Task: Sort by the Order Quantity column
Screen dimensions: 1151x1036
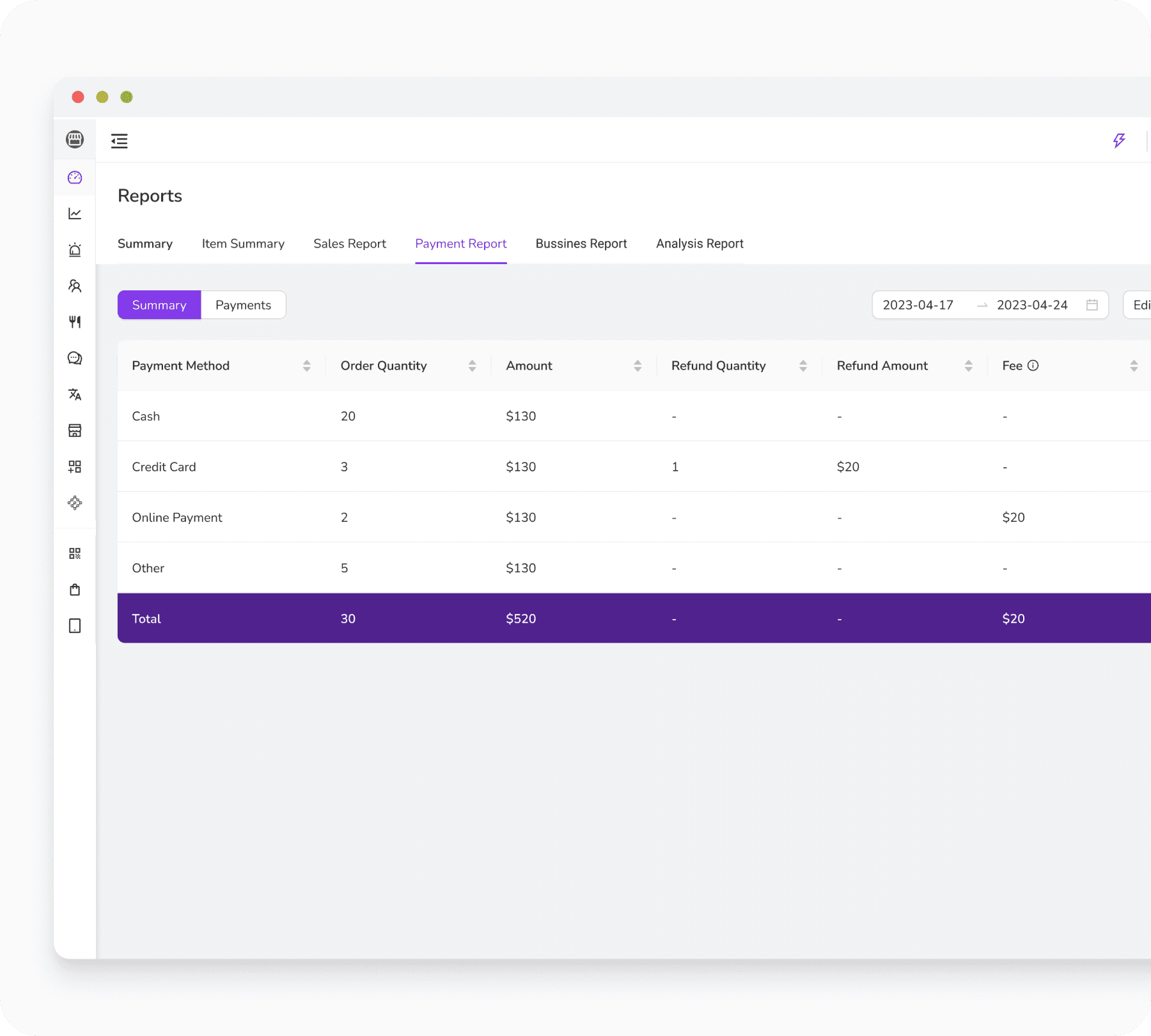Action: pyautogui.click(x=472, y=366)
